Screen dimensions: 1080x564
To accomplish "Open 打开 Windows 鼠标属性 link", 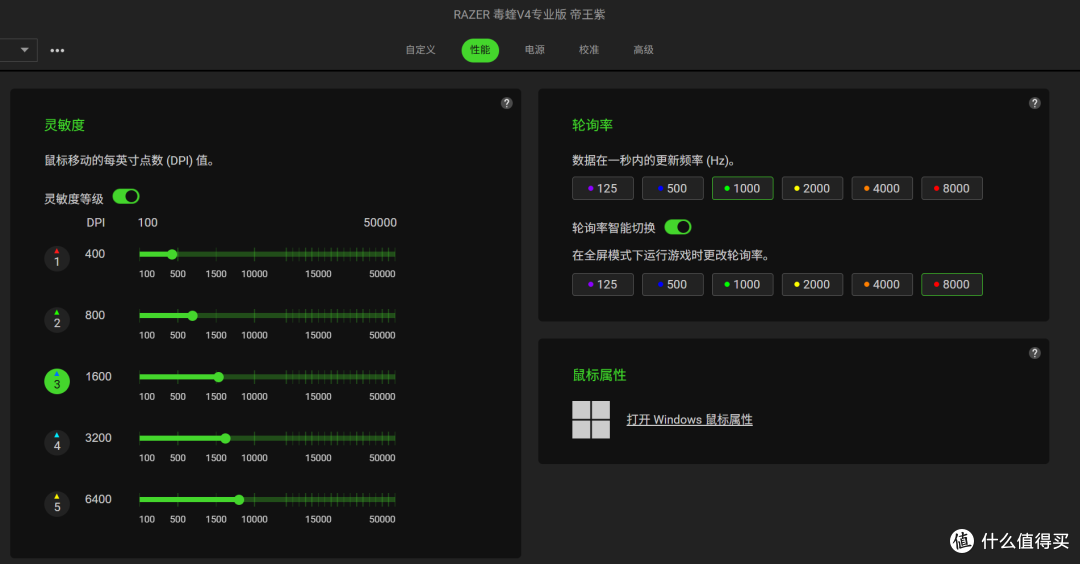I will [x=689, y=419].
